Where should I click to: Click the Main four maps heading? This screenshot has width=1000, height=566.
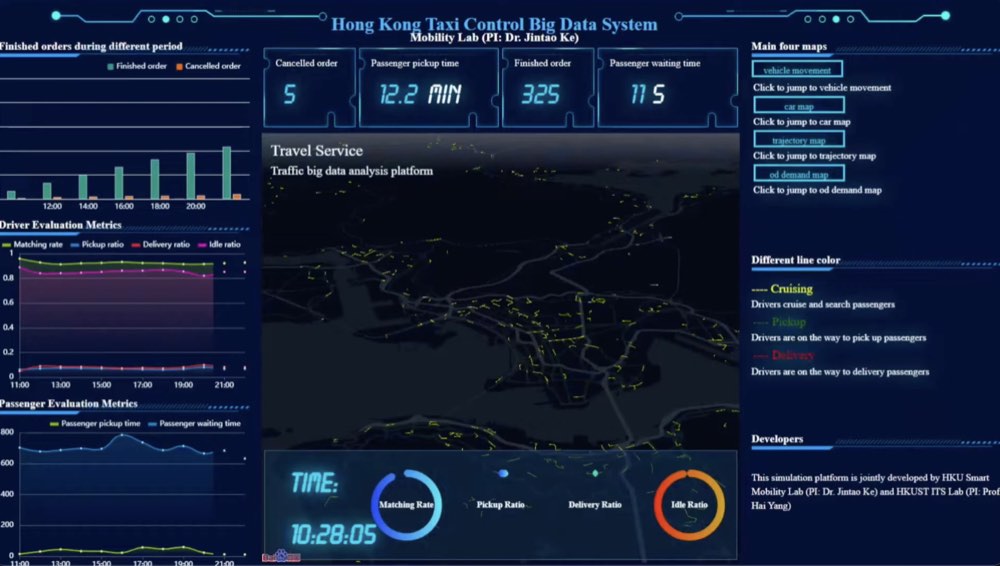coord(789,47)
